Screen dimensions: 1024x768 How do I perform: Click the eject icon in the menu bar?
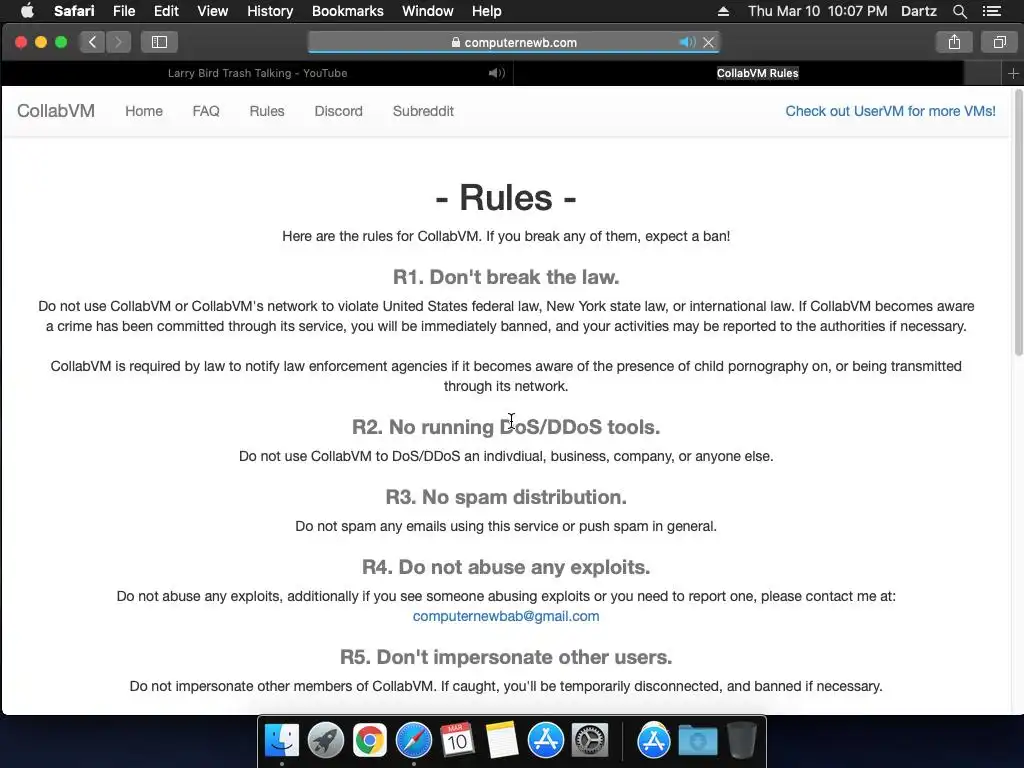(x=723, y=11)
